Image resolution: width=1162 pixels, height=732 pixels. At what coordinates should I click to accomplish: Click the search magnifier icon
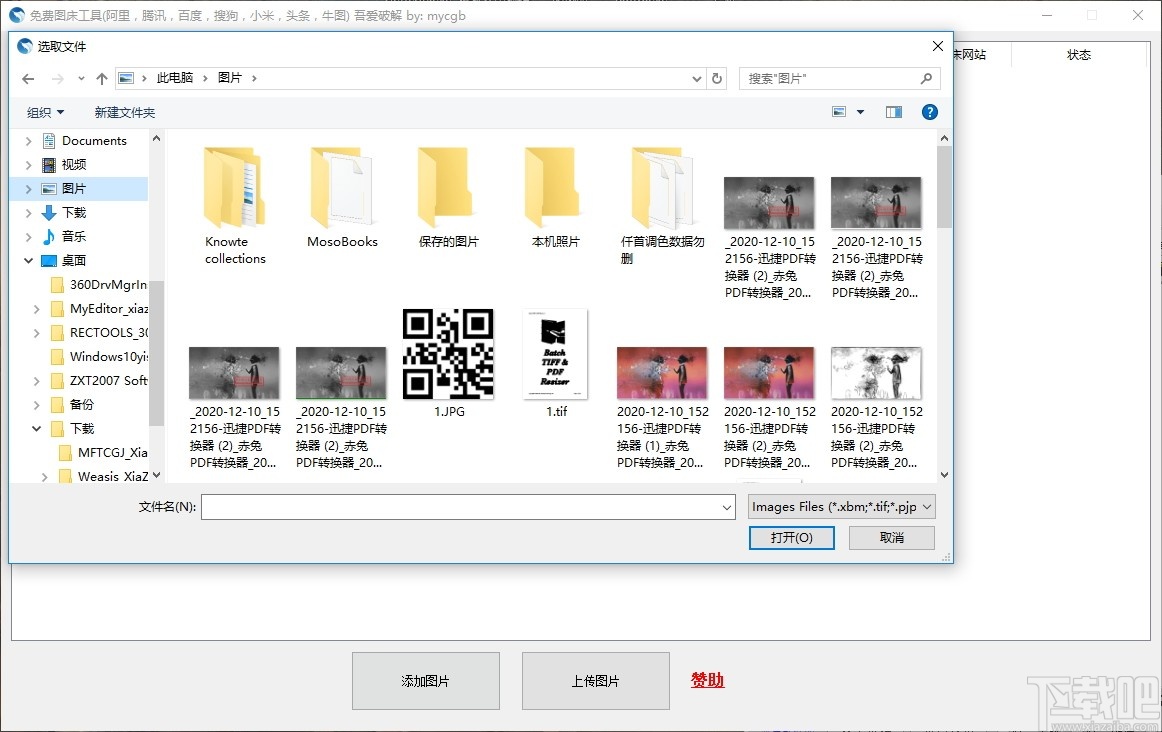coord(925,78)
